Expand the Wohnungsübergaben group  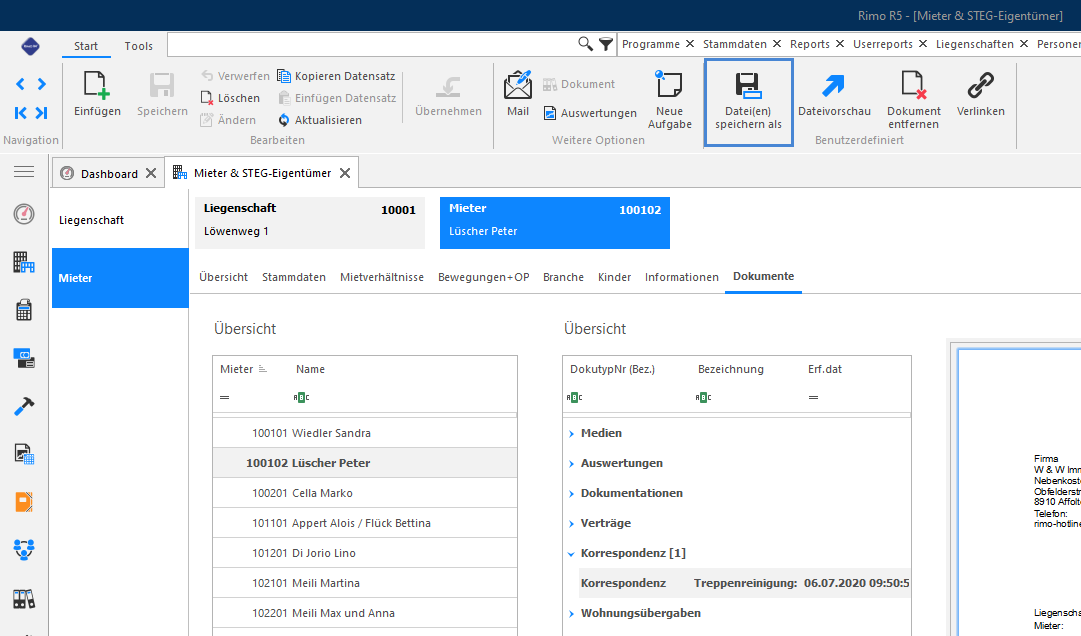tap(572, 613)
